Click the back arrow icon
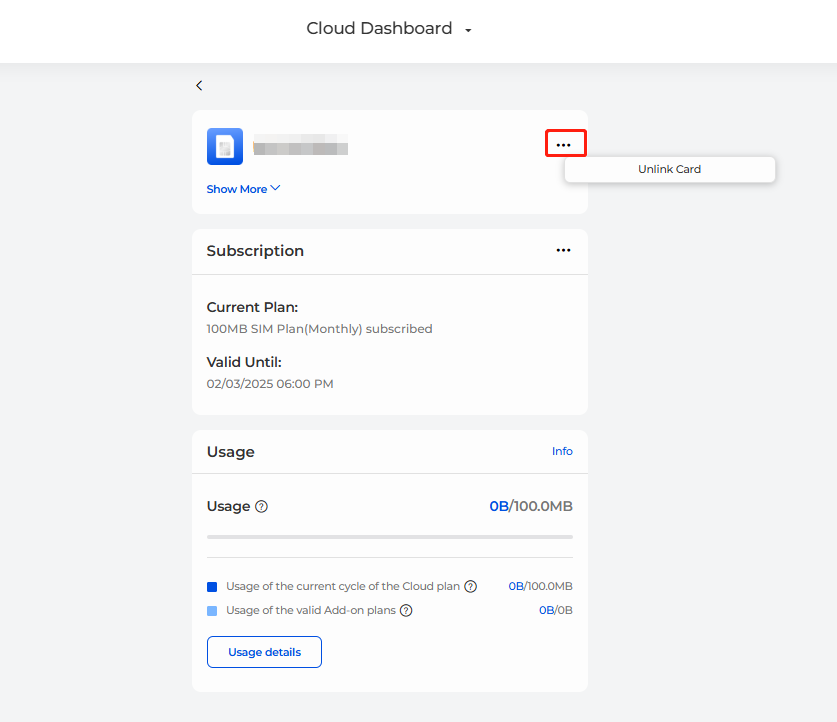This screenshot has height=722, width=837. 199,86
